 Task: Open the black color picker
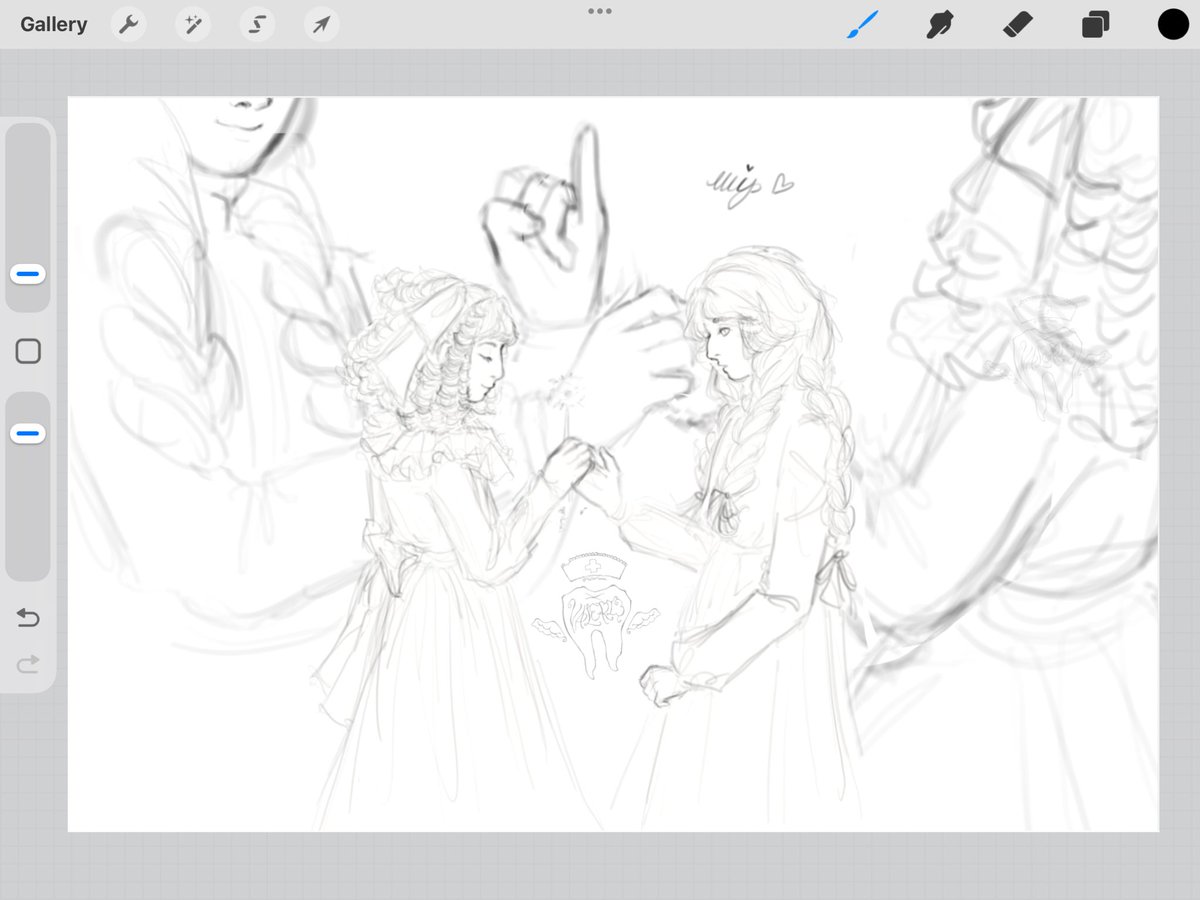point(1173,25)
